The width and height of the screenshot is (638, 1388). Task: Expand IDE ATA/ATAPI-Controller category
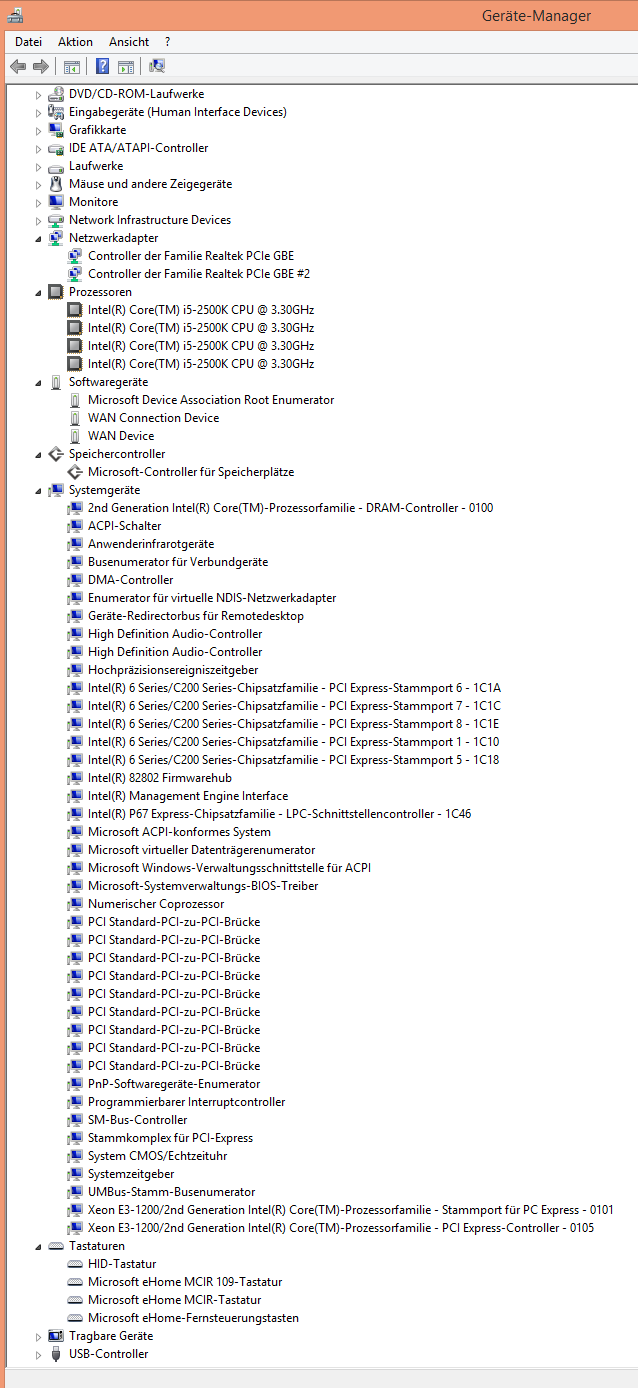point(39,149)
